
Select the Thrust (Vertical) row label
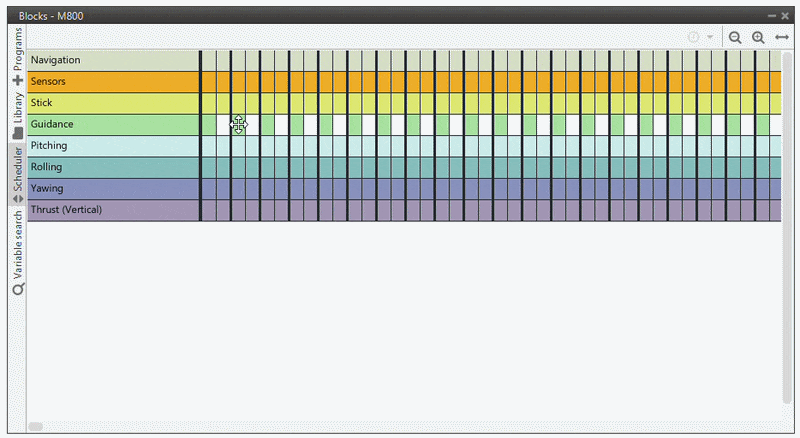click(x=113, y=210)
